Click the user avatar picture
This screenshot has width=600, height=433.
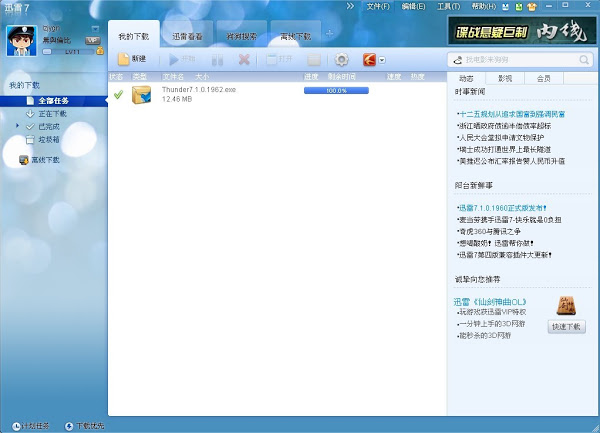click(x=21, y=41)
